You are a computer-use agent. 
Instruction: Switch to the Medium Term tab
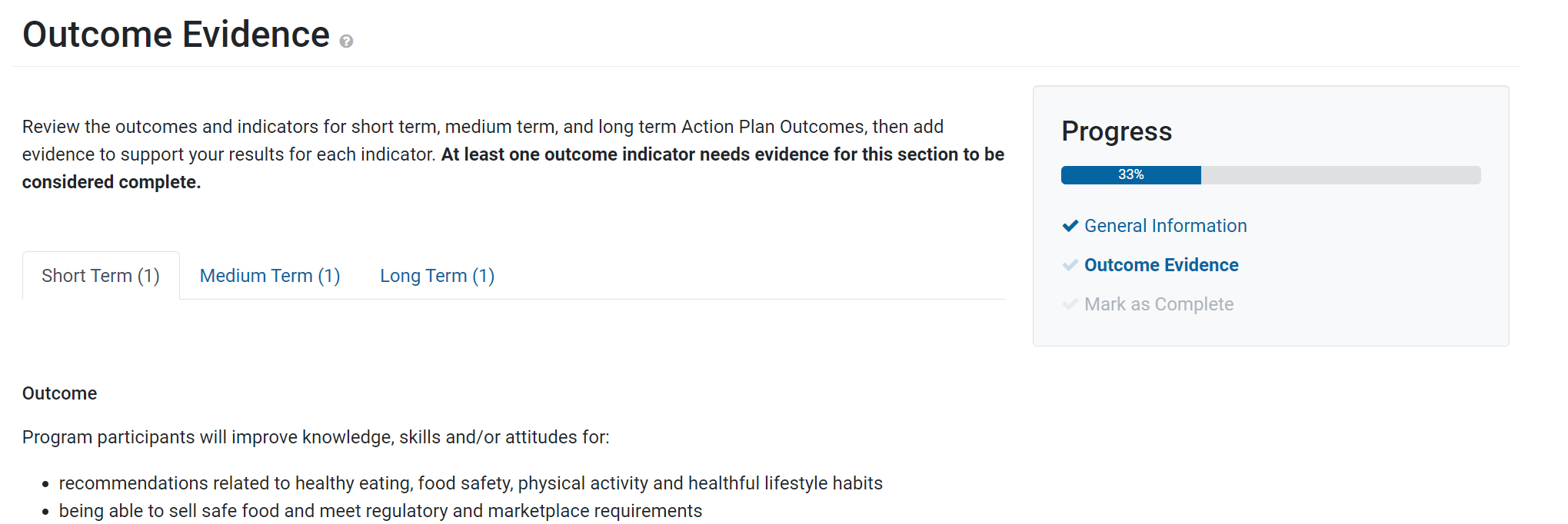point(269,275)
